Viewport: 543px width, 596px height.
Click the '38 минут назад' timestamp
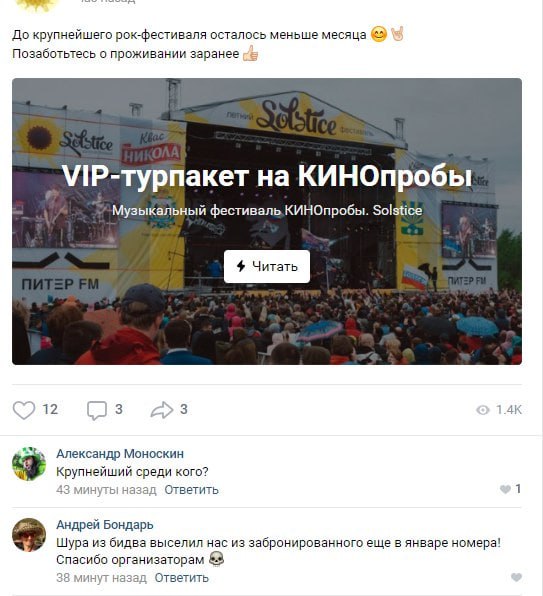pyautogui.click(x=101, y=578)
